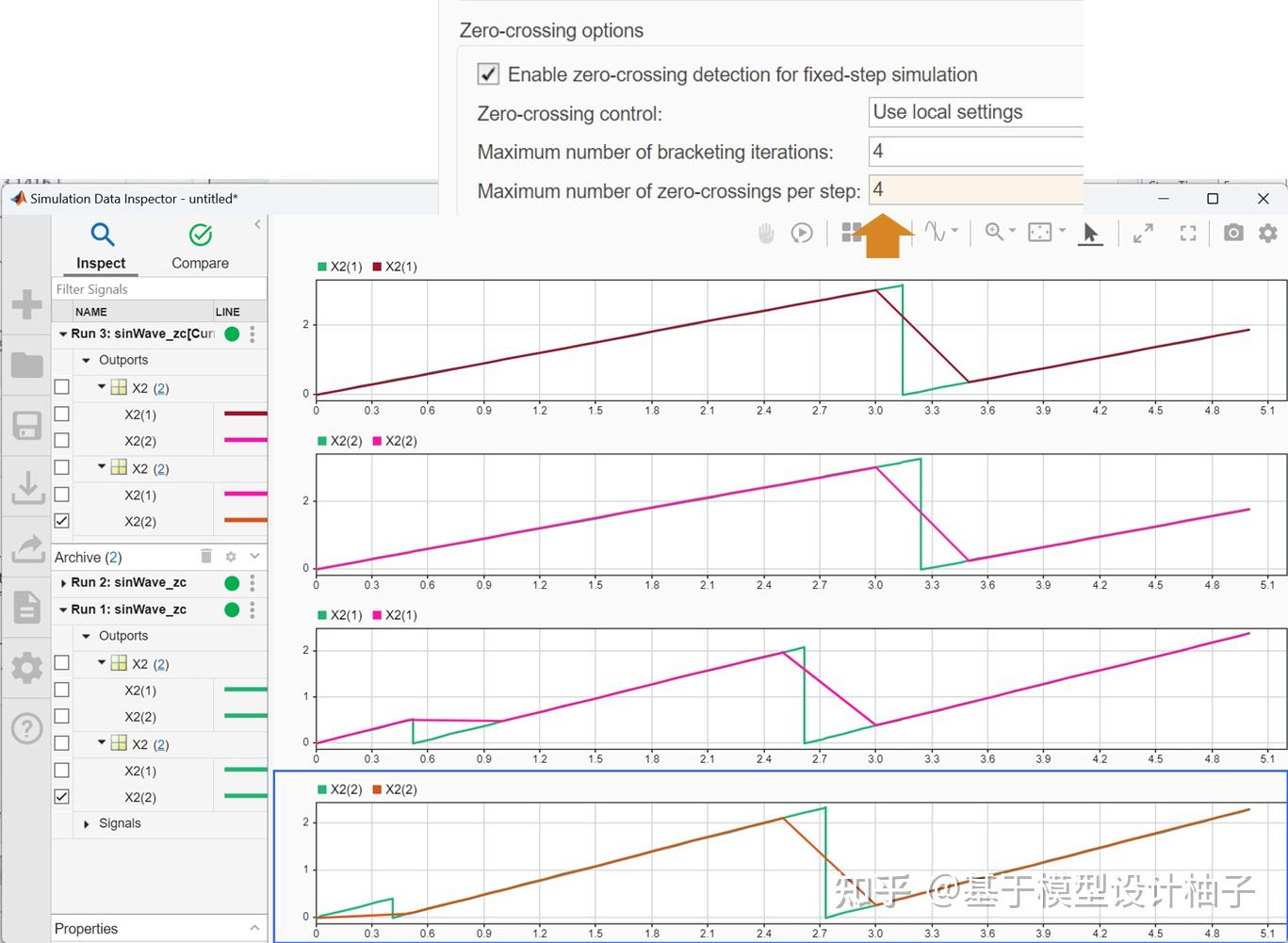The image size is (1288, 943).
Task: Uncheck the checked X2(2) box under Run 1
Action: pos(62,796)
